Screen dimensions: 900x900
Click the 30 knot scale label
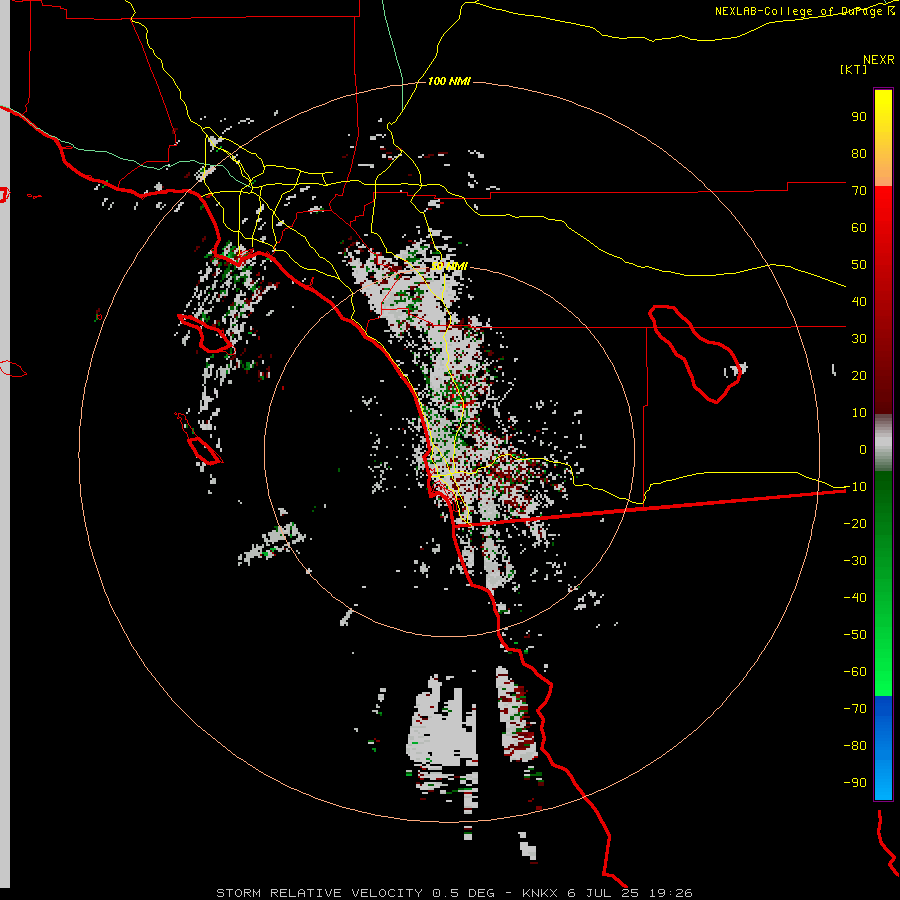coord(859,339)
